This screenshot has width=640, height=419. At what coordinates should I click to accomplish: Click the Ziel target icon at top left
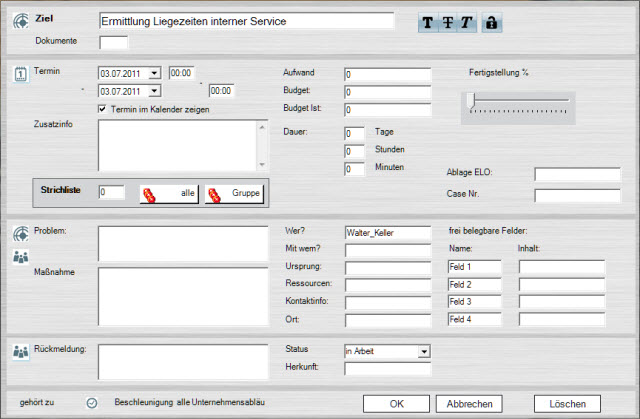click(x=20, y=19)
